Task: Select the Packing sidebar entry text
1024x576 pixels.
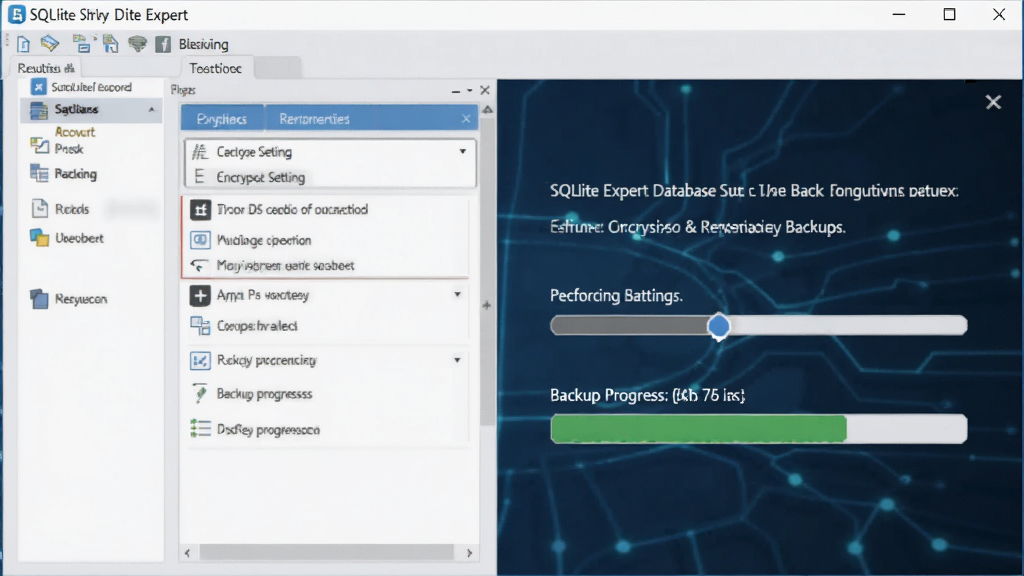Action: pos(76,173)
